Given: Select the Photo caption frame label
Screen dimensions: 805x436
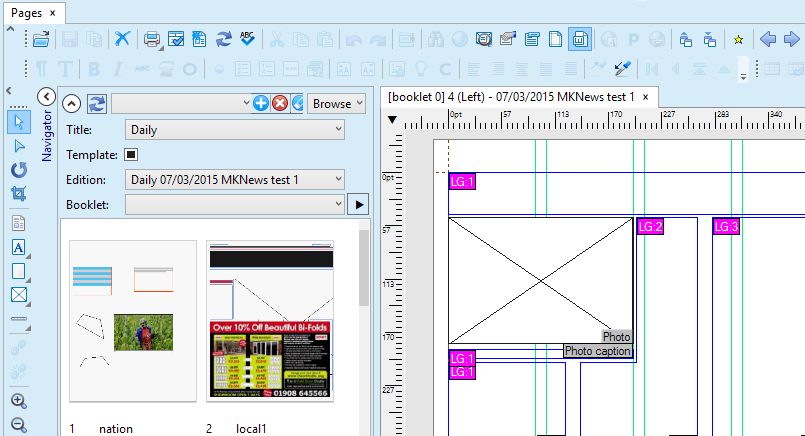Looking at the screenshot, I should pyautogui.click(x=598, y=351).
